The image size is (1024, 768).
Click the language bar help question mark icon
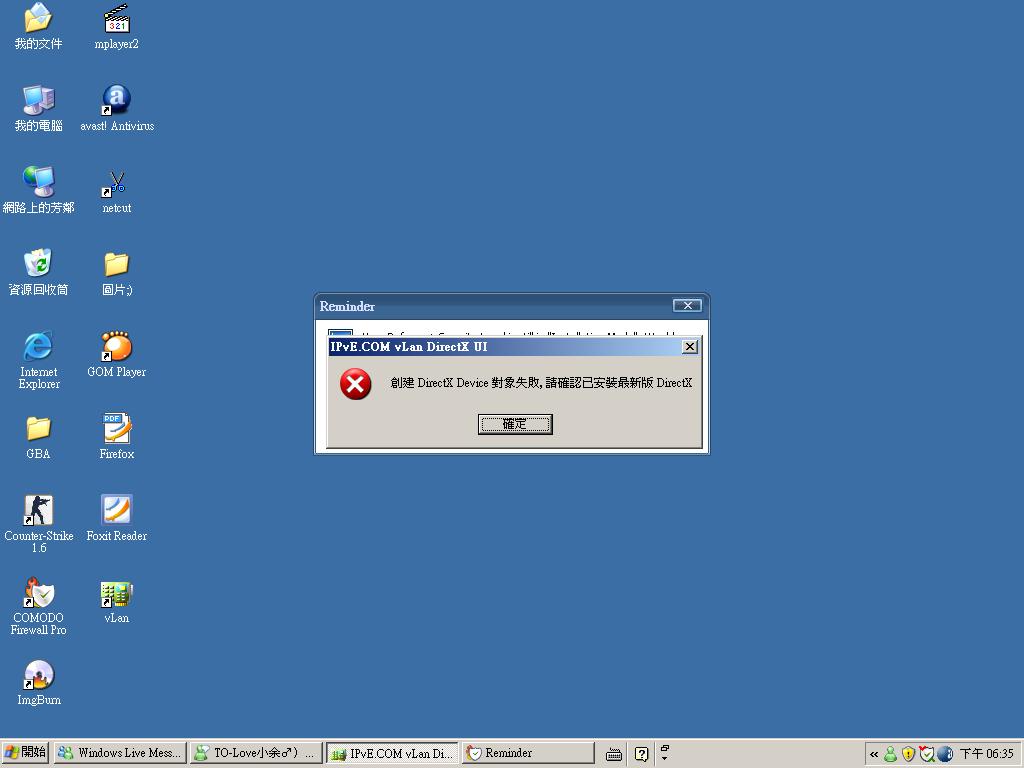tap(642, 754)
